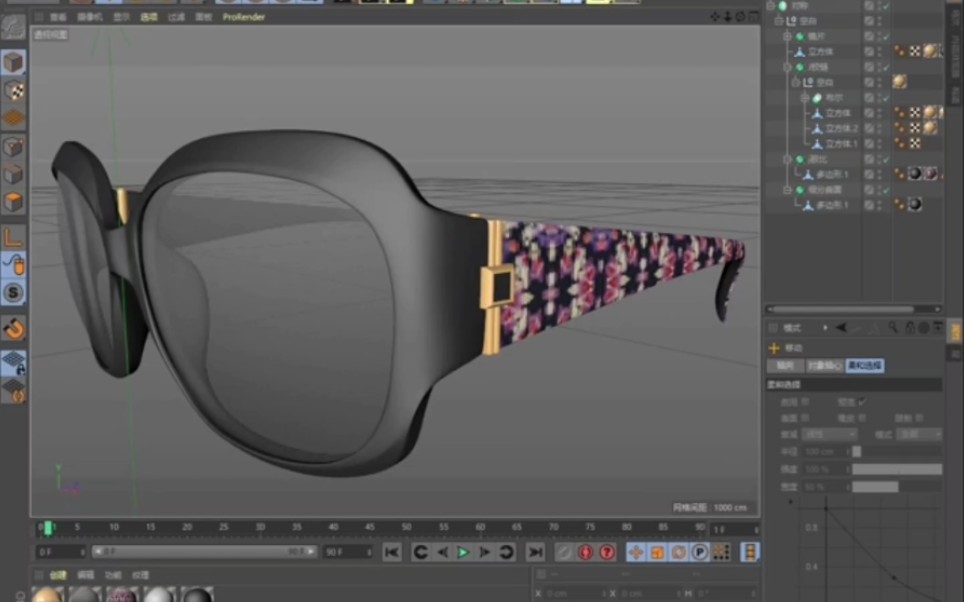The width and height of the screenshot is (964, 602).
Task: Select the pink patterned material thumbnail at bottom left
Action: pyautogui.click(x=120, y=594)
